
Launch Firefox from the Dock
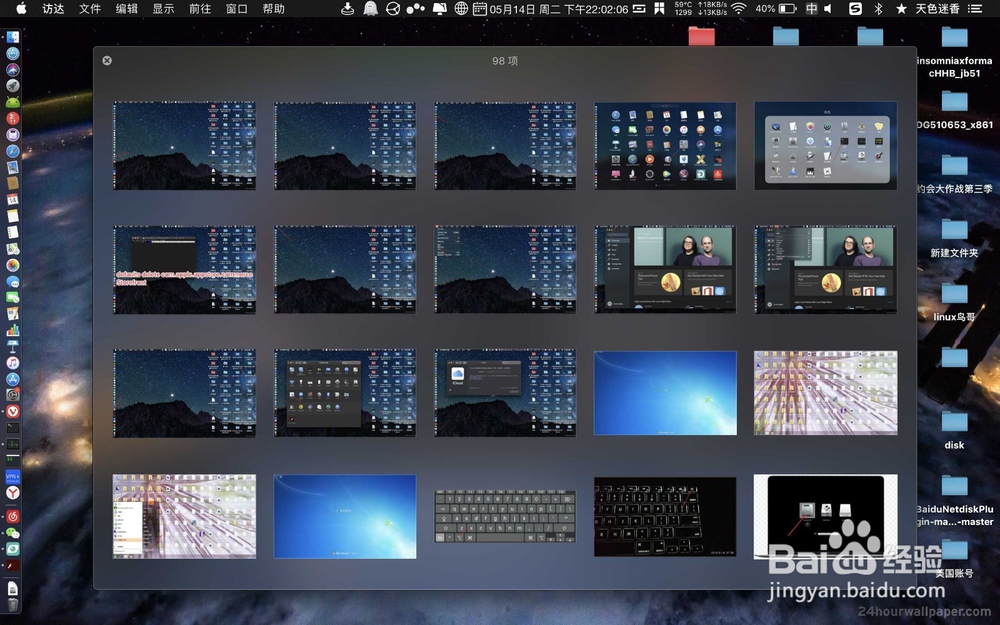(13, 53)
